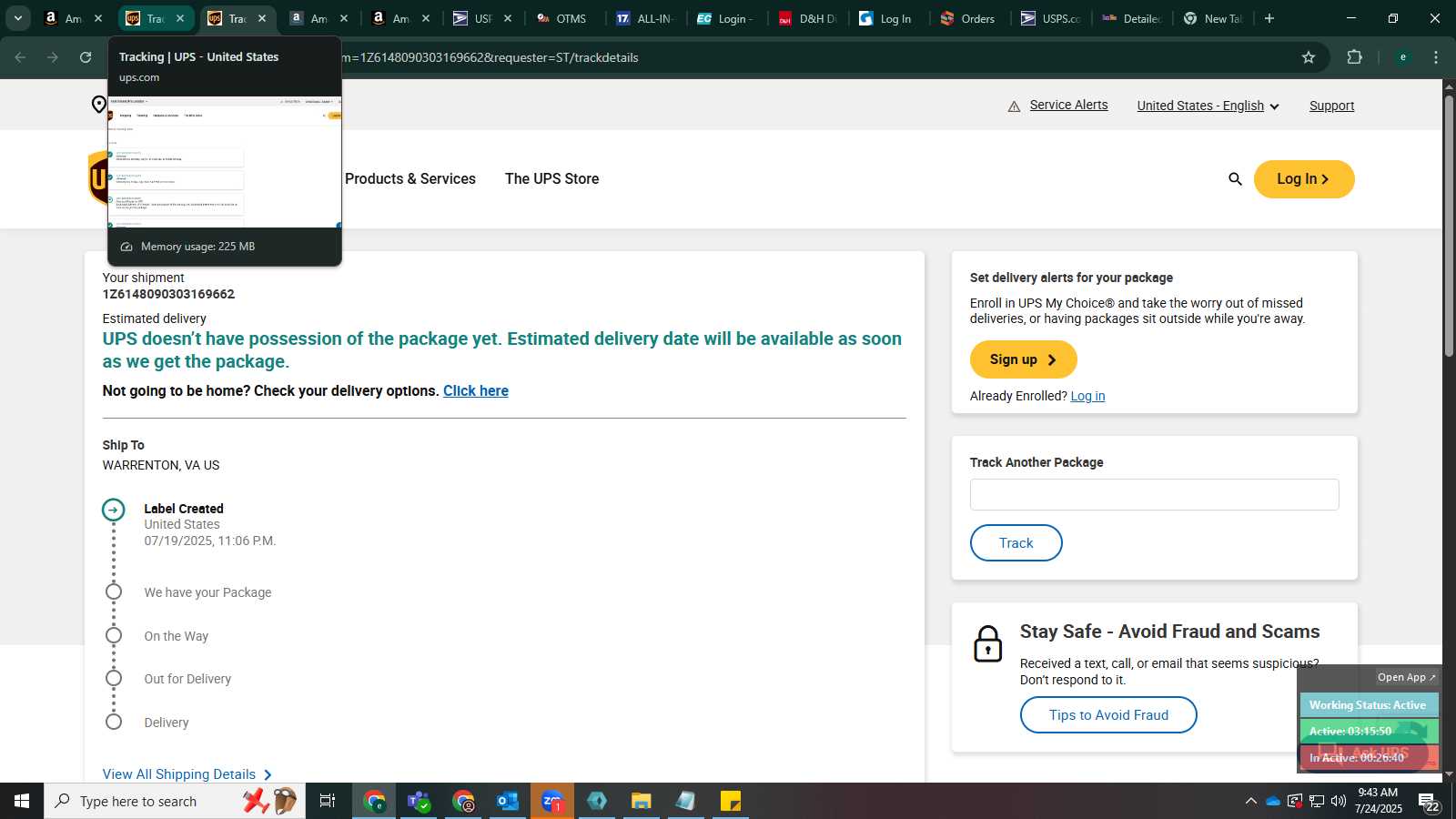Viewport: 1456px width, 819px height.
Task: Switch to the EC Login tab
Action: pyautogui.click(x=727, y=18)
